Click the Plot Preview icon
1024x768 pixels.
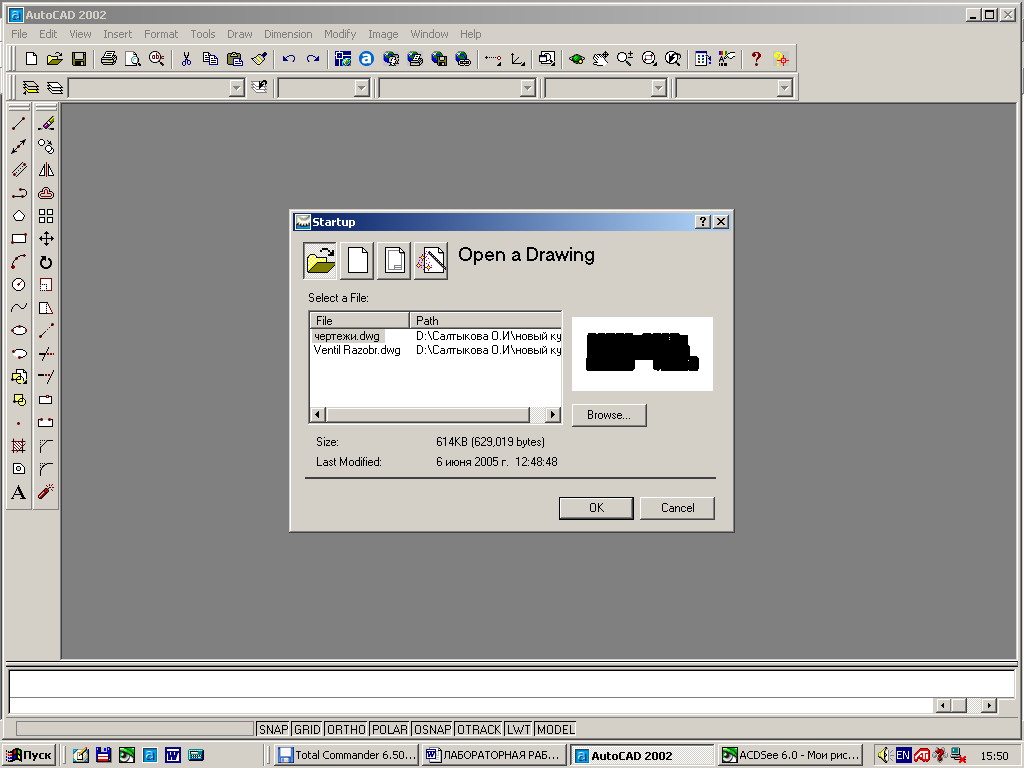point(133,59)
